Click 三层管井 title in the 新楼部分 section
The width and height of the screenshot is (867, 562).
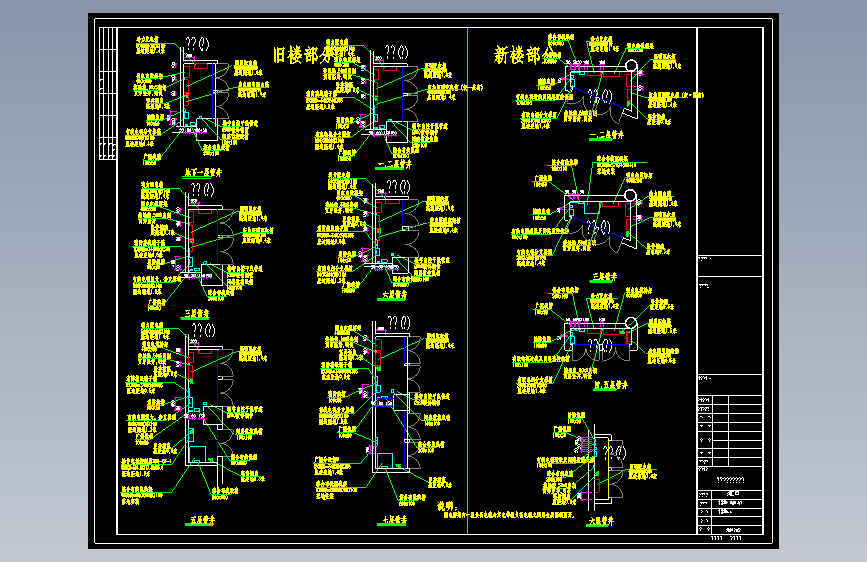click(x=603, y=276)
